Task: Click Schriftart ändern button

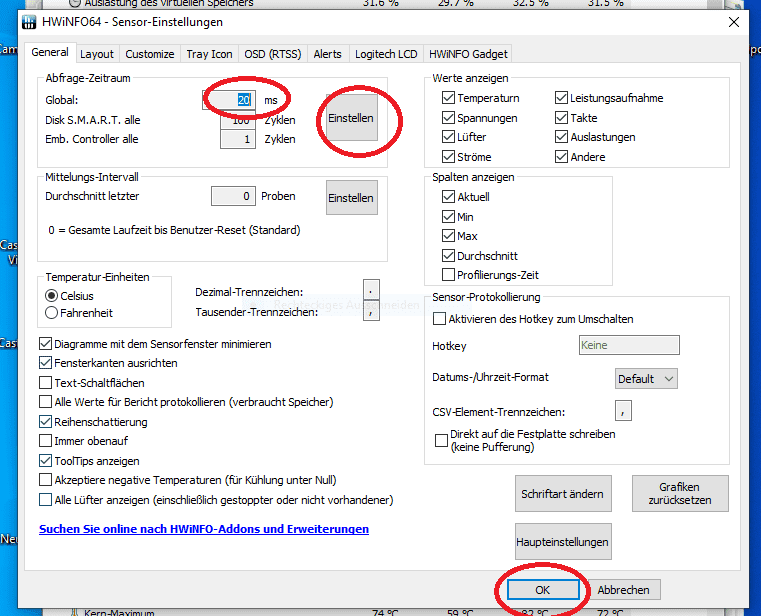Action: (x=563, y=494)
